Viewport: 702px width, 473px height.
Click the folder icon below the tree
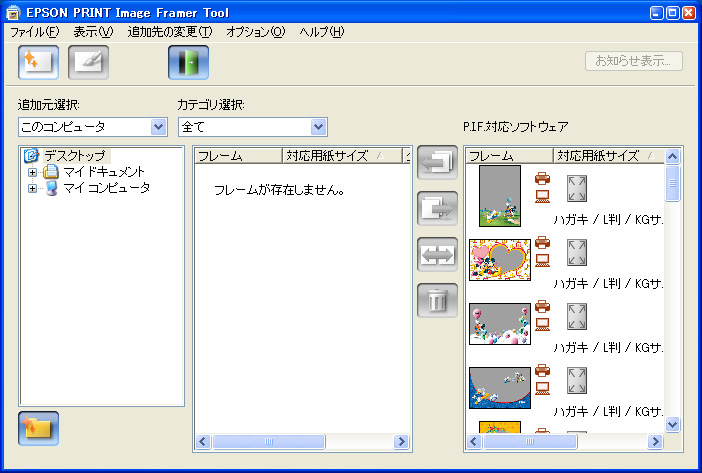[38, 427]
